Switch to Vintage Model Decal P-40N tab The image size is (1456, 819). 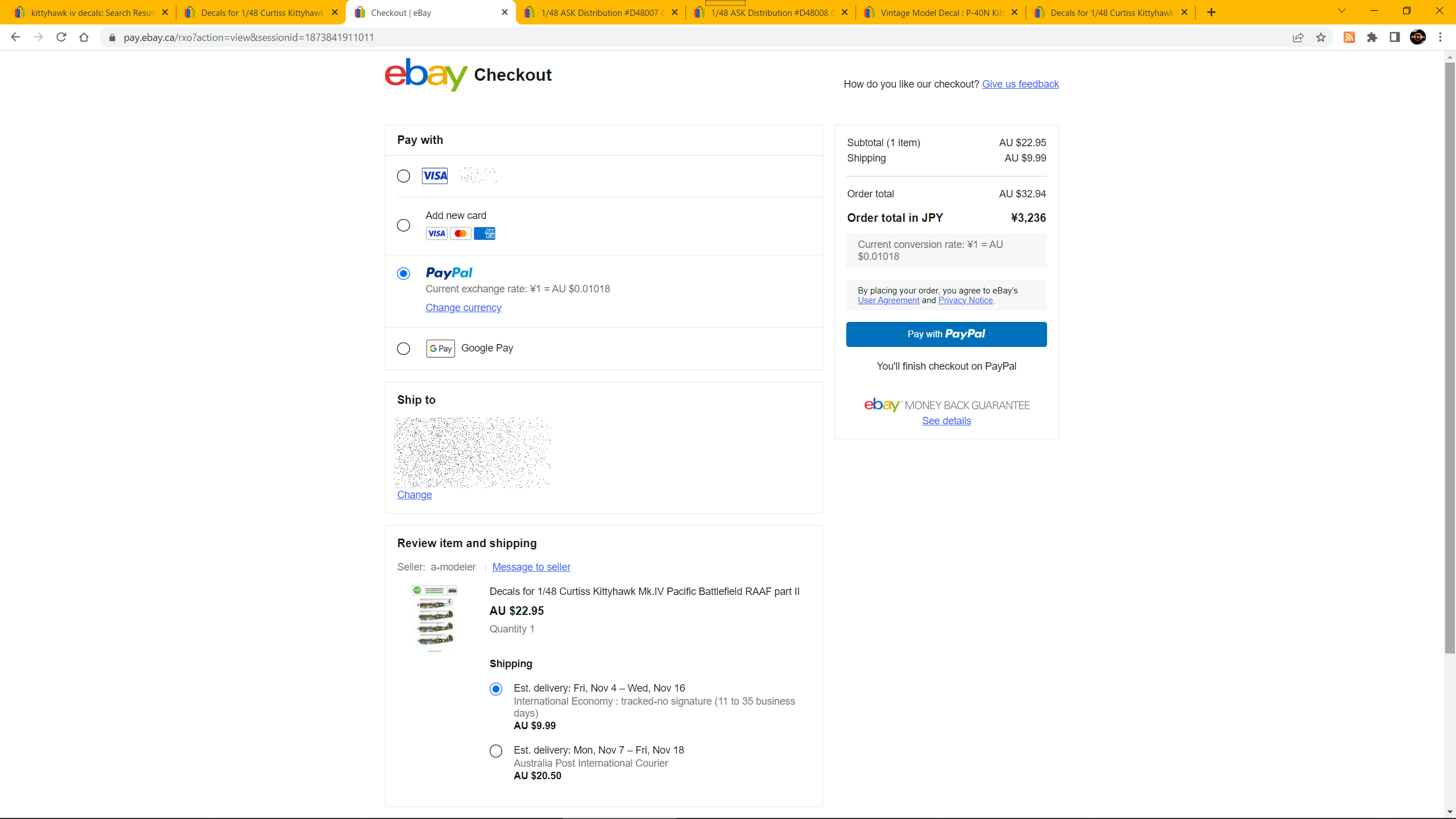pyautogui.click(x=940, y=13)
